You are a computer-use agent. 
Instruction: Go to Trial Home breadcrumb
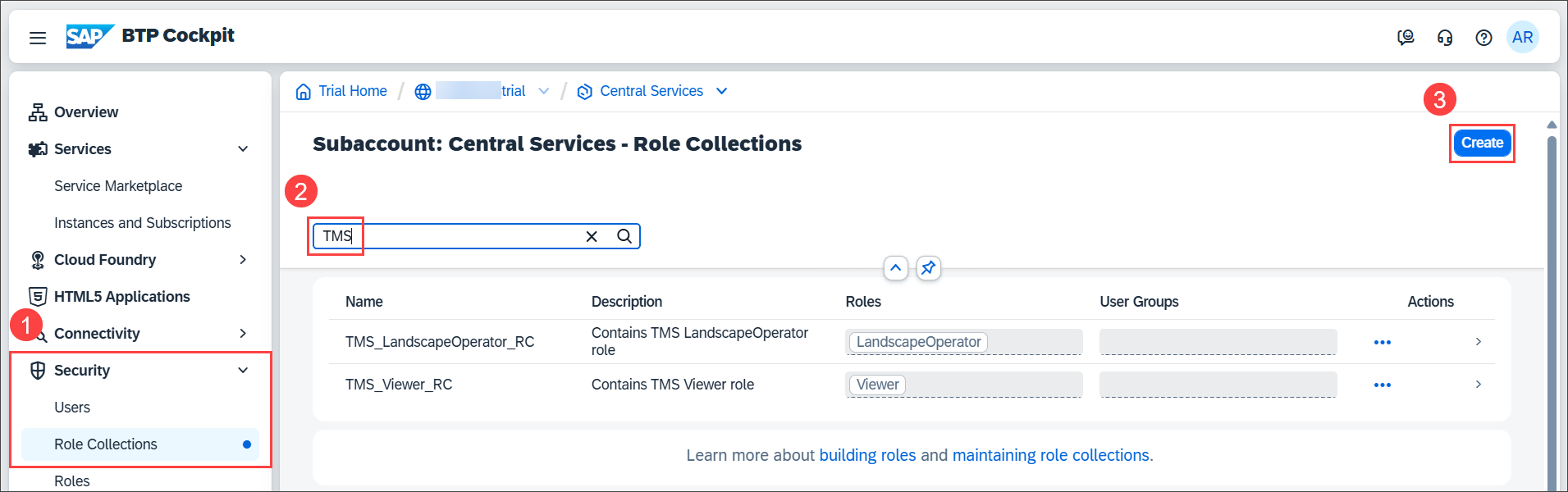tap(353, 91)
